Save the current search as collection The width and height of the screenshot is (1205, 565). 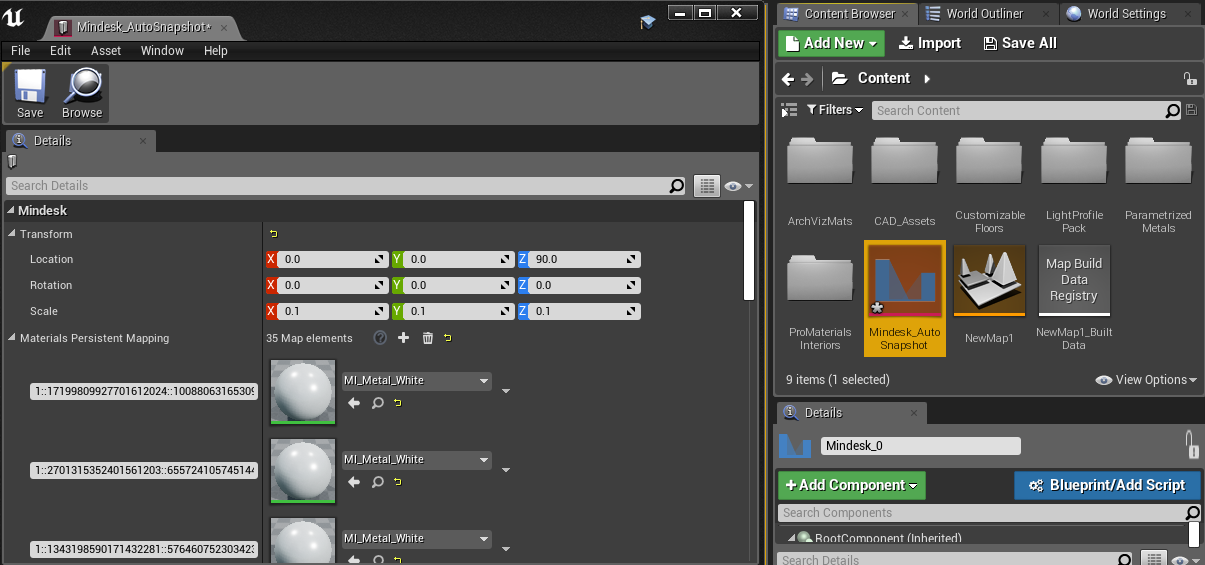coord(1190,110)
